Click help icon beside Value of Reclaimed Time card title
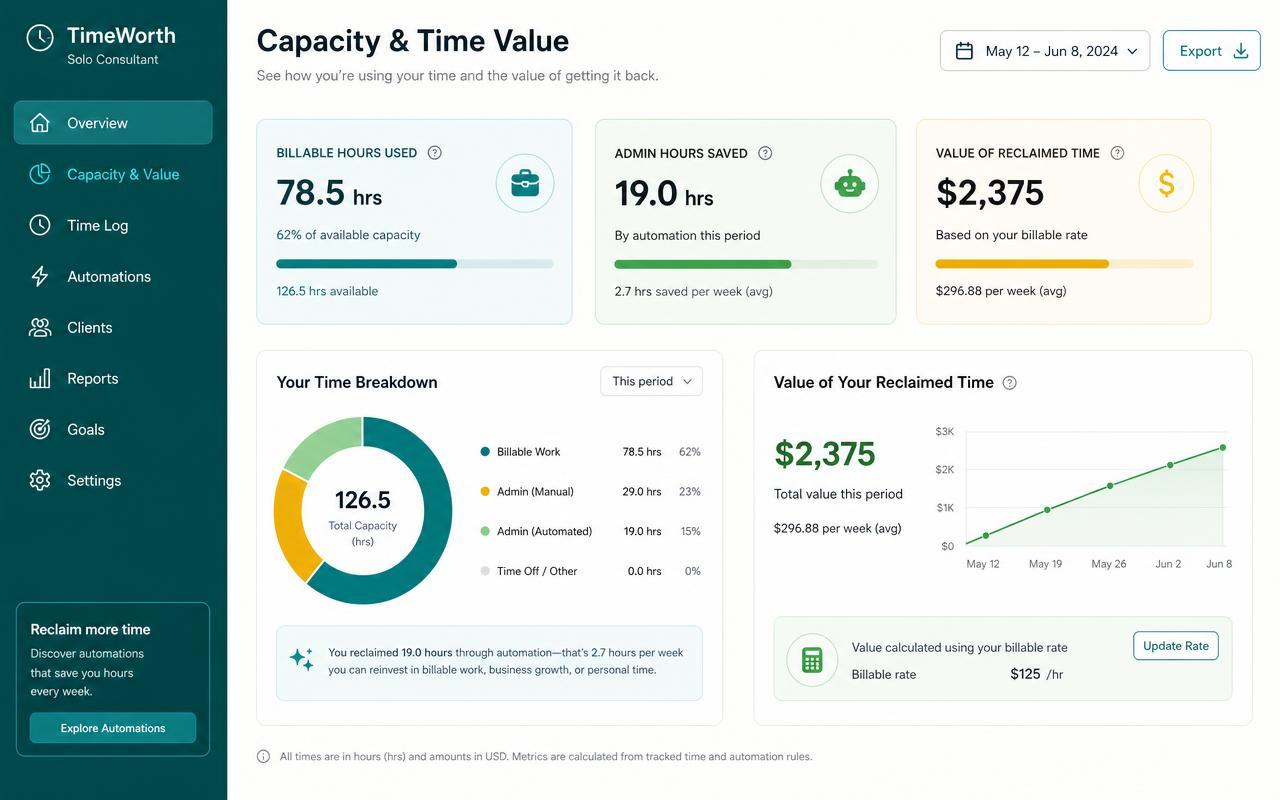 (x=1117, y=153)
